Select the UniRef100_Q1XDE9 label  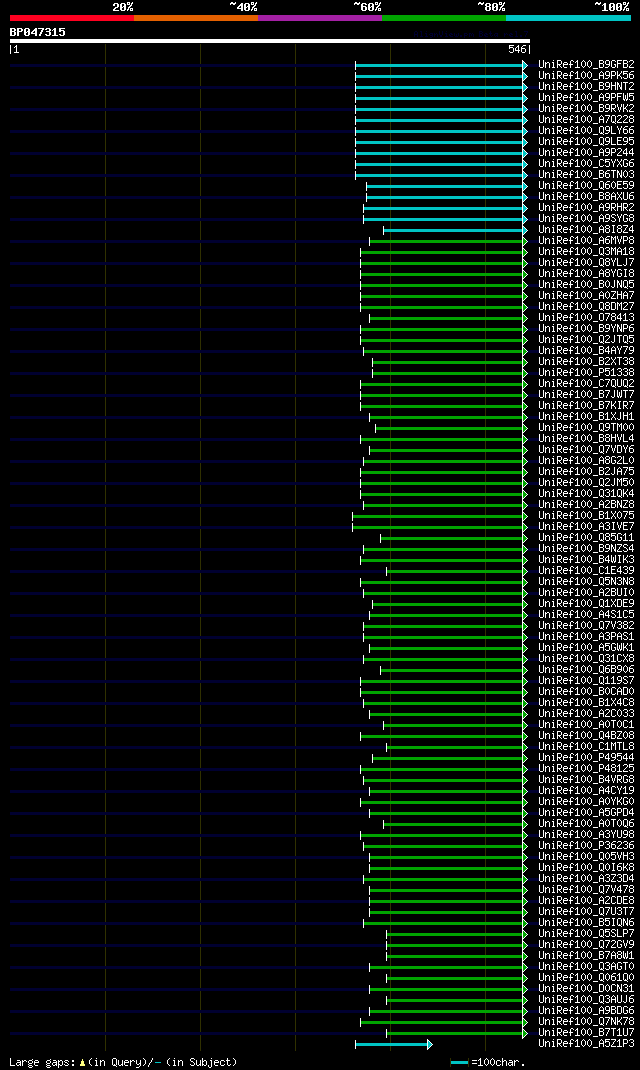point(586,603)
